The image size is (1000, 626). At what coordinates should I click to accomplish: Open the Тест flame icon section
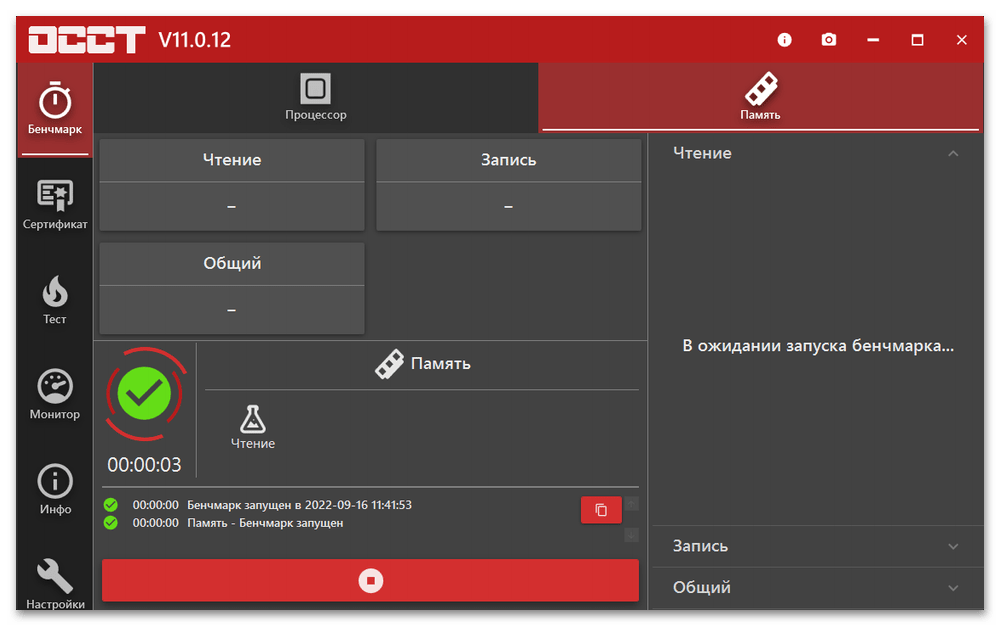tap(55, 300)
